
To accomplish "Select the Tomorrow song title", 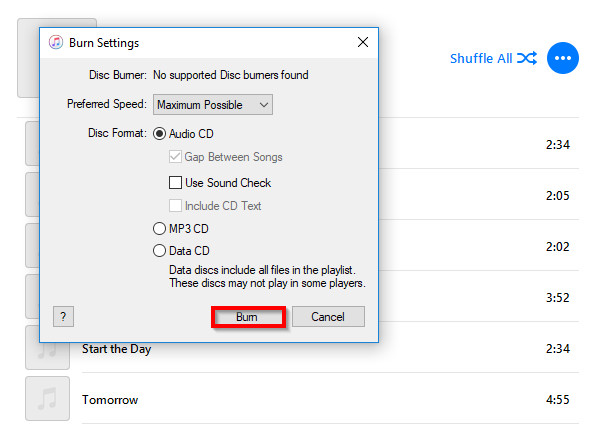I will [x=110, y=400].
